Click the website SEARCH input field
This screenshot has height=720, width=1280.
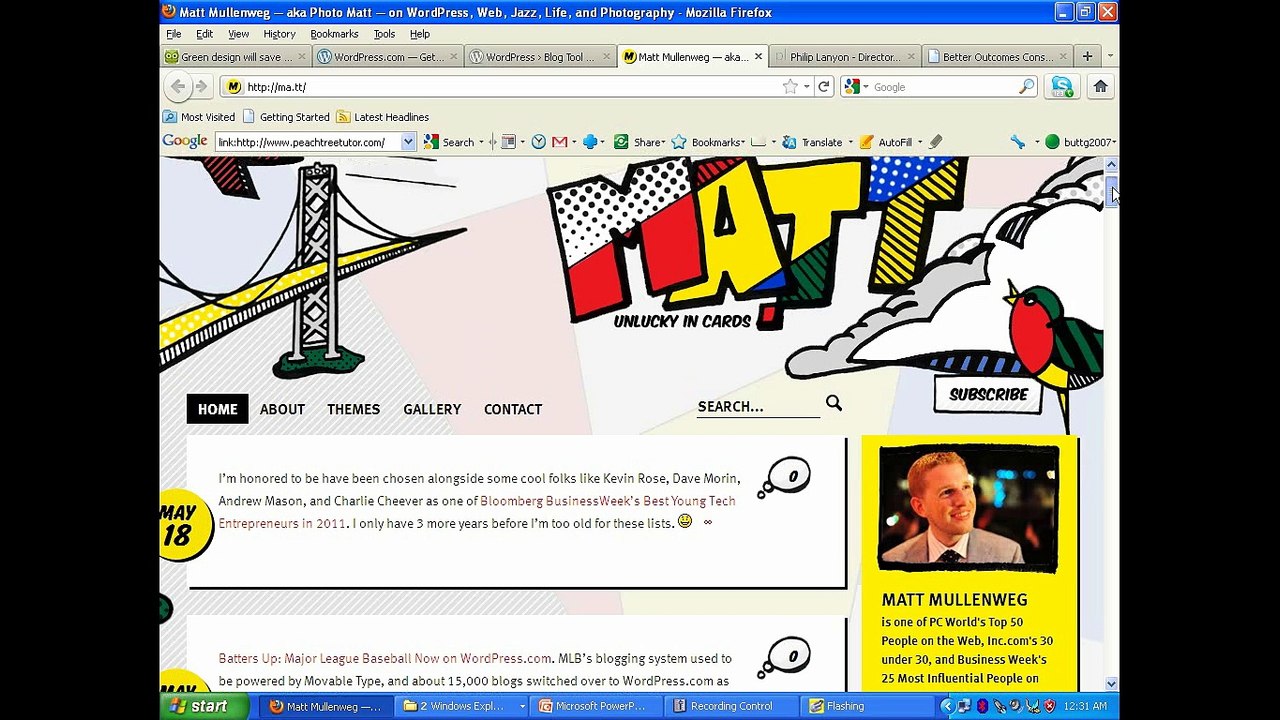(x=757, y=406)
